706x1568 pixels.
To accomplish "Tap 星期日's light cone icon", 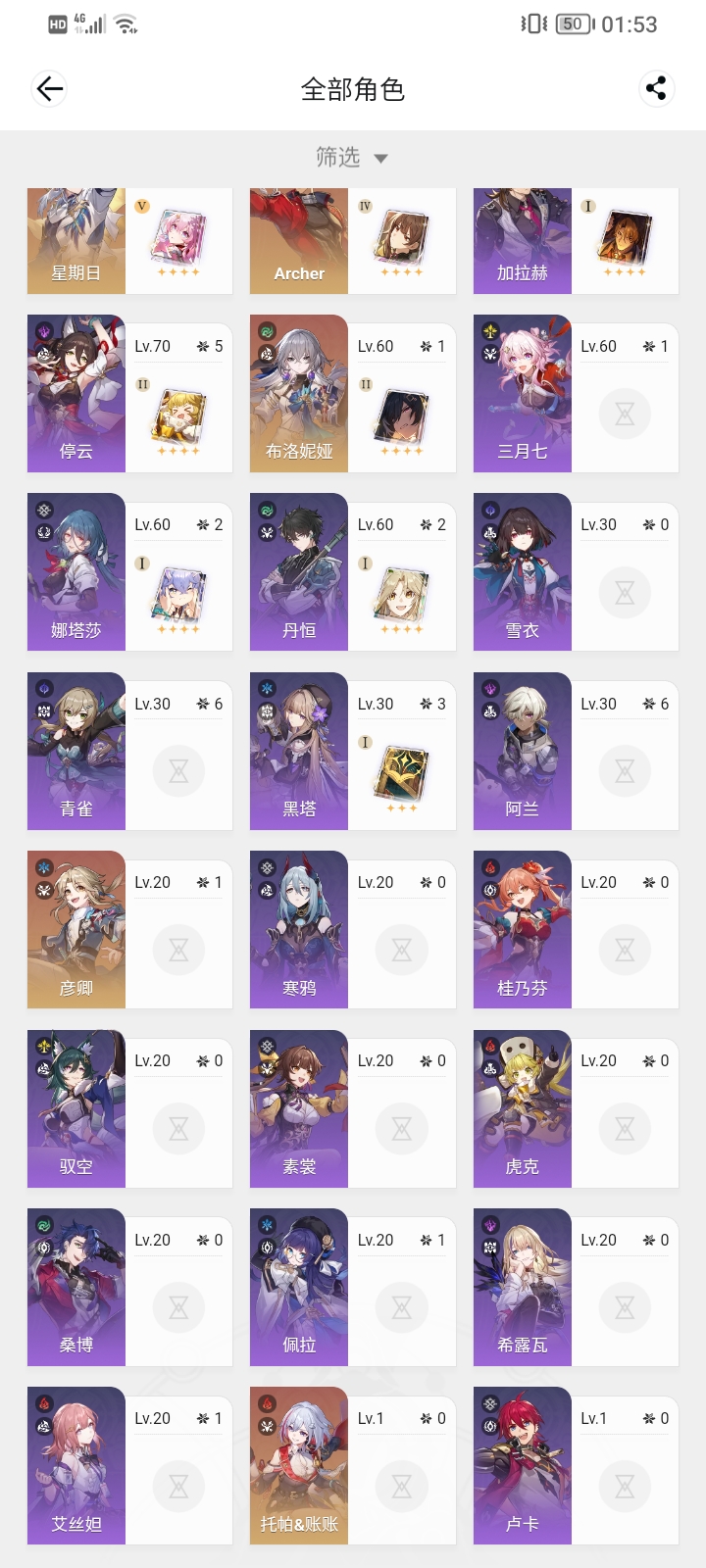I will point(177,237).
